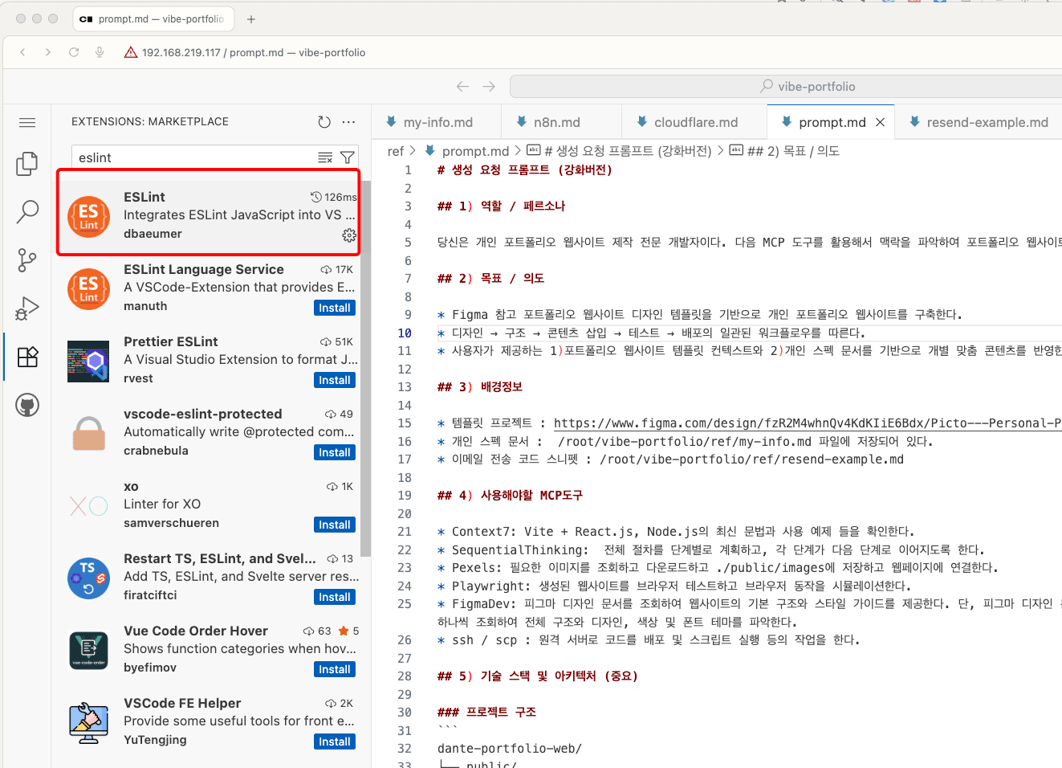Open Source Control view

pyautogui.click(x=27, y=260)
